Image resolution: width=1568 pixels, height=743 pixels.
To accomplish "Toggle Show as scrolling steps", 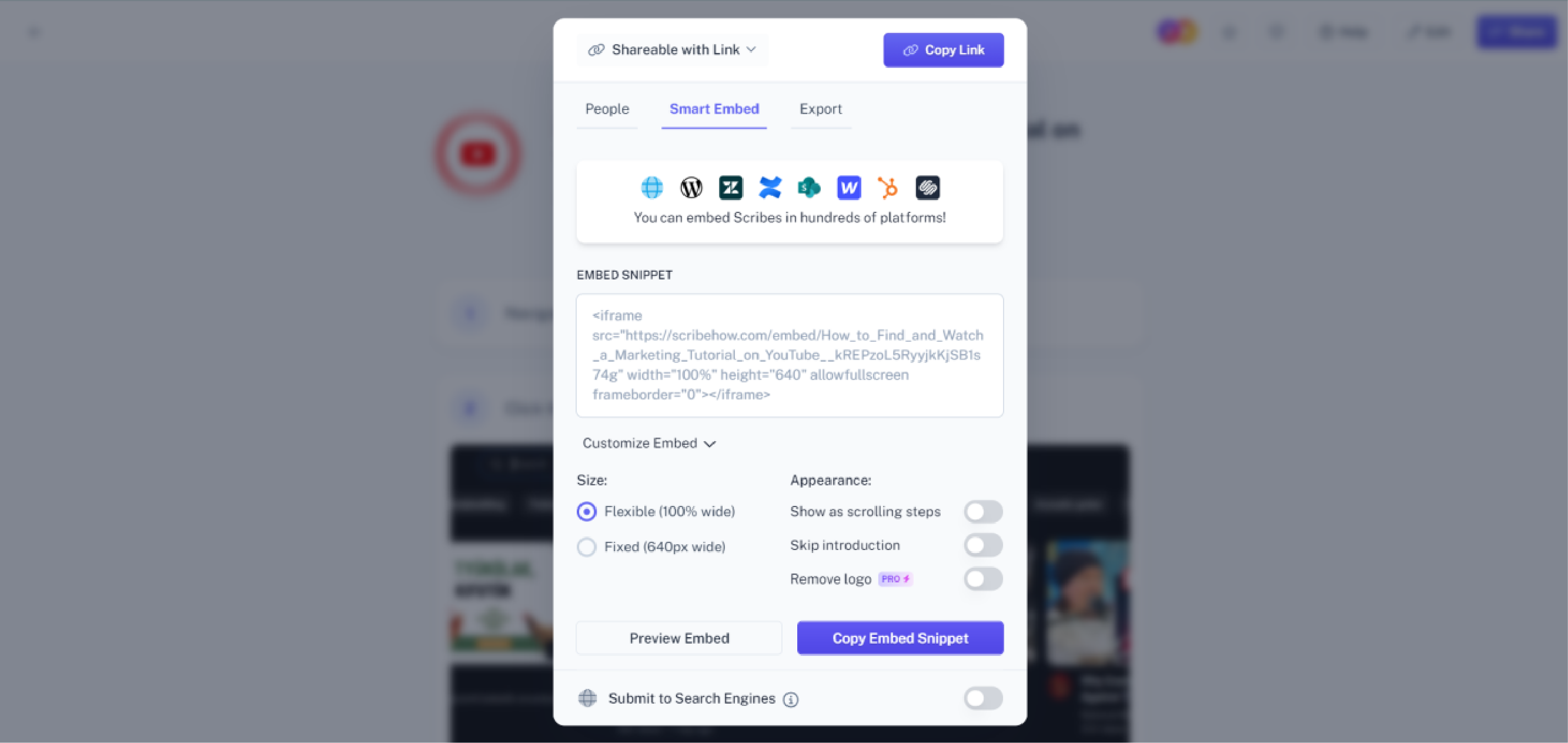I will coord(984,511).
